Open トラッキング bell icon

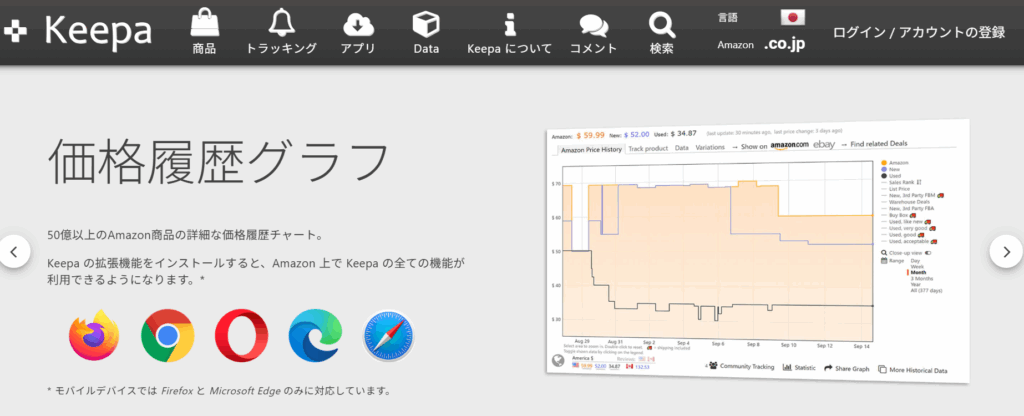(x=281, y=23)
